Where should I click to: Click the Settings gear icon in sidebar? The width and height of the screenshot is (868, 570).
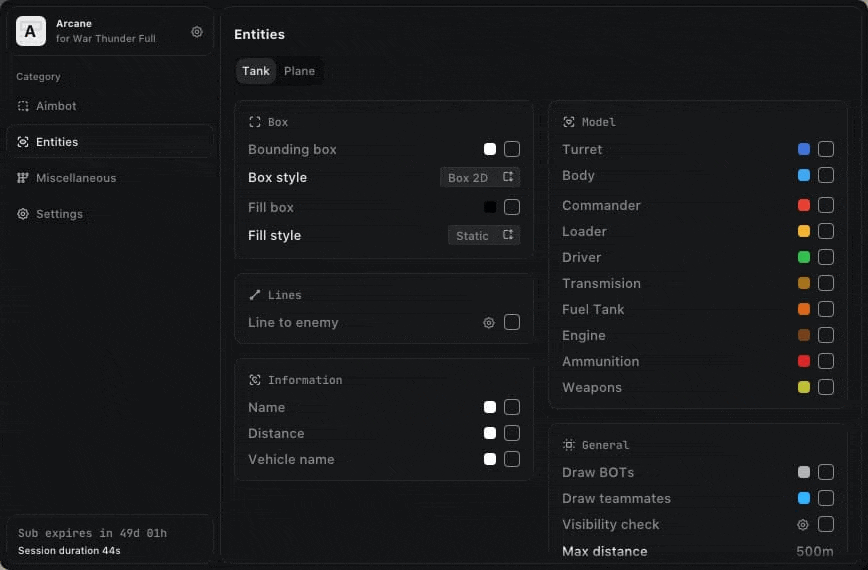coord(23,214)
